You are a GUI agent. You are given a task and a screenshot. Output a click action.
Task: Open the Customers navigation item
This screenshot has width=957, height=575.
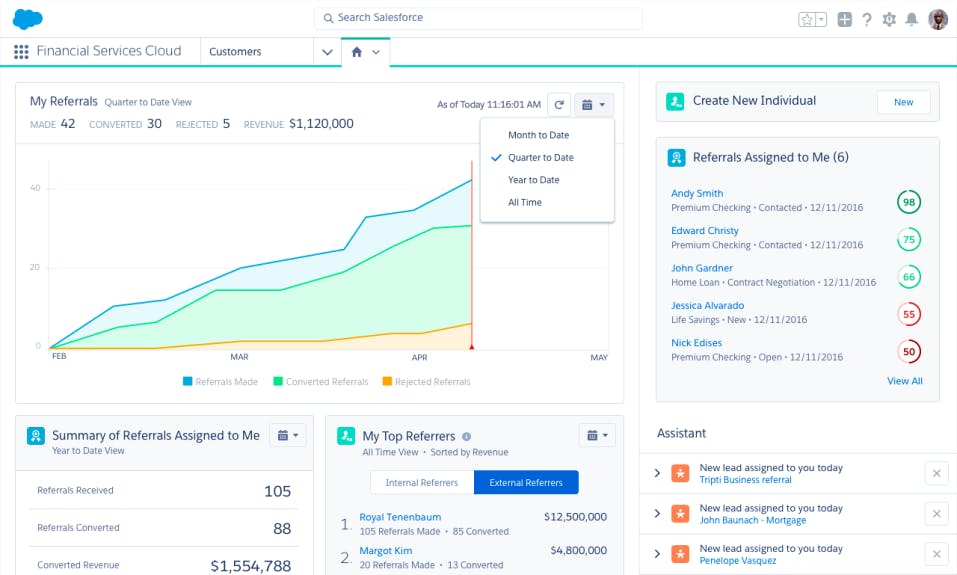click(x=235, y=52)
